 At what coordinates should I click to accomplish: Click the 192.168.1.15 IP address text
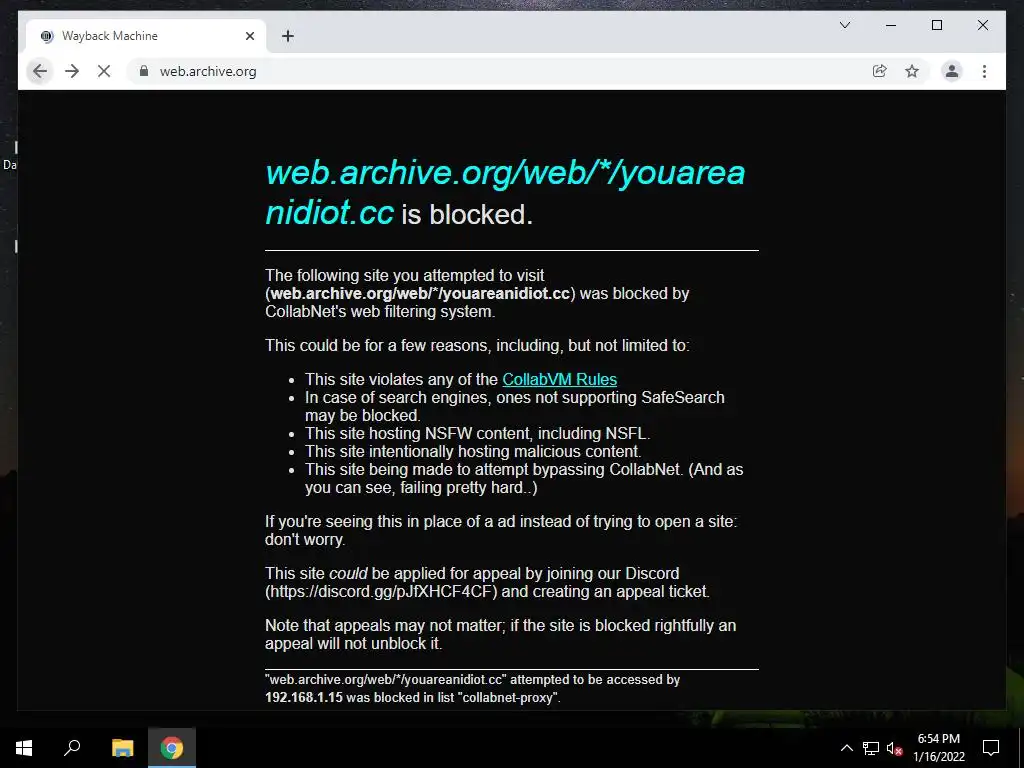[304, 697]
